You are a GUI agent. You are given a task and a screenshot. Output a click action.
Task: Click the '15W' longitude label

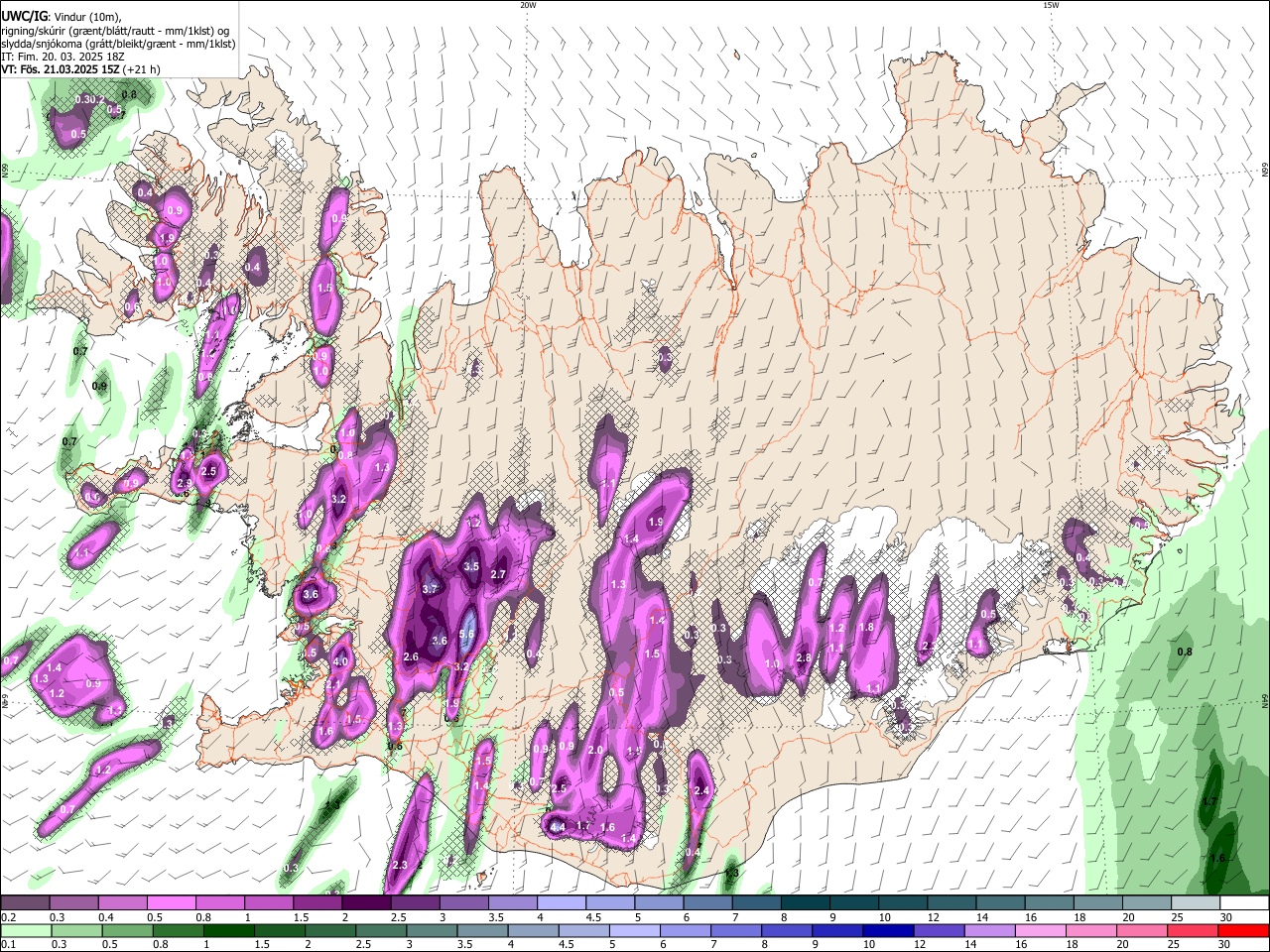point(1050,5)
